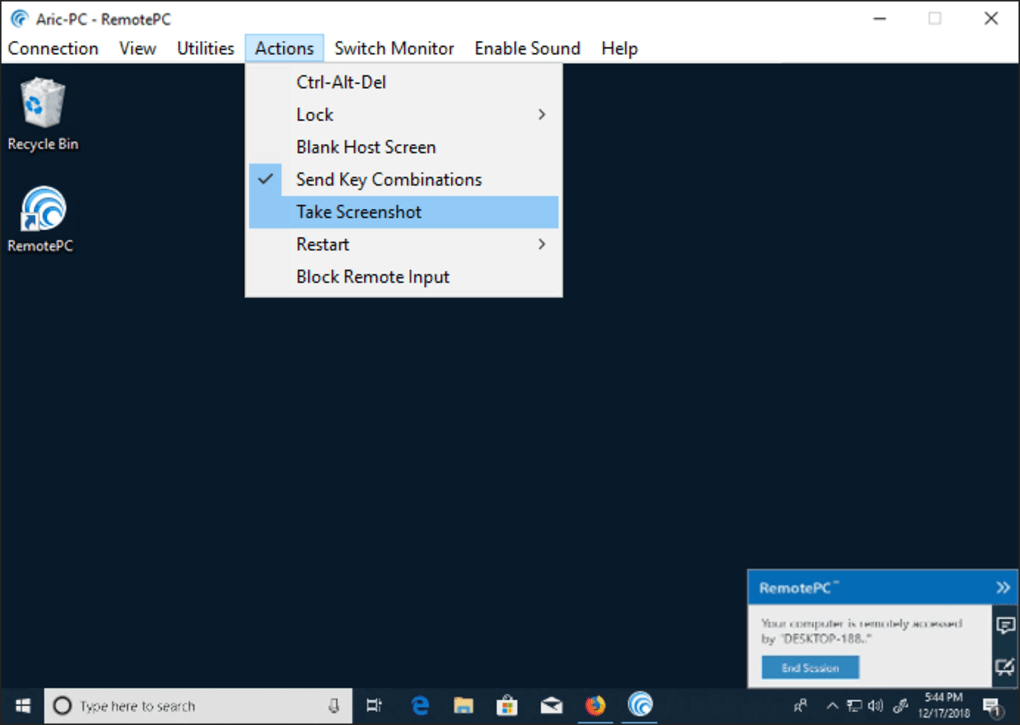
Task: Enable Blank Host Screen
Action: (366, 146)
